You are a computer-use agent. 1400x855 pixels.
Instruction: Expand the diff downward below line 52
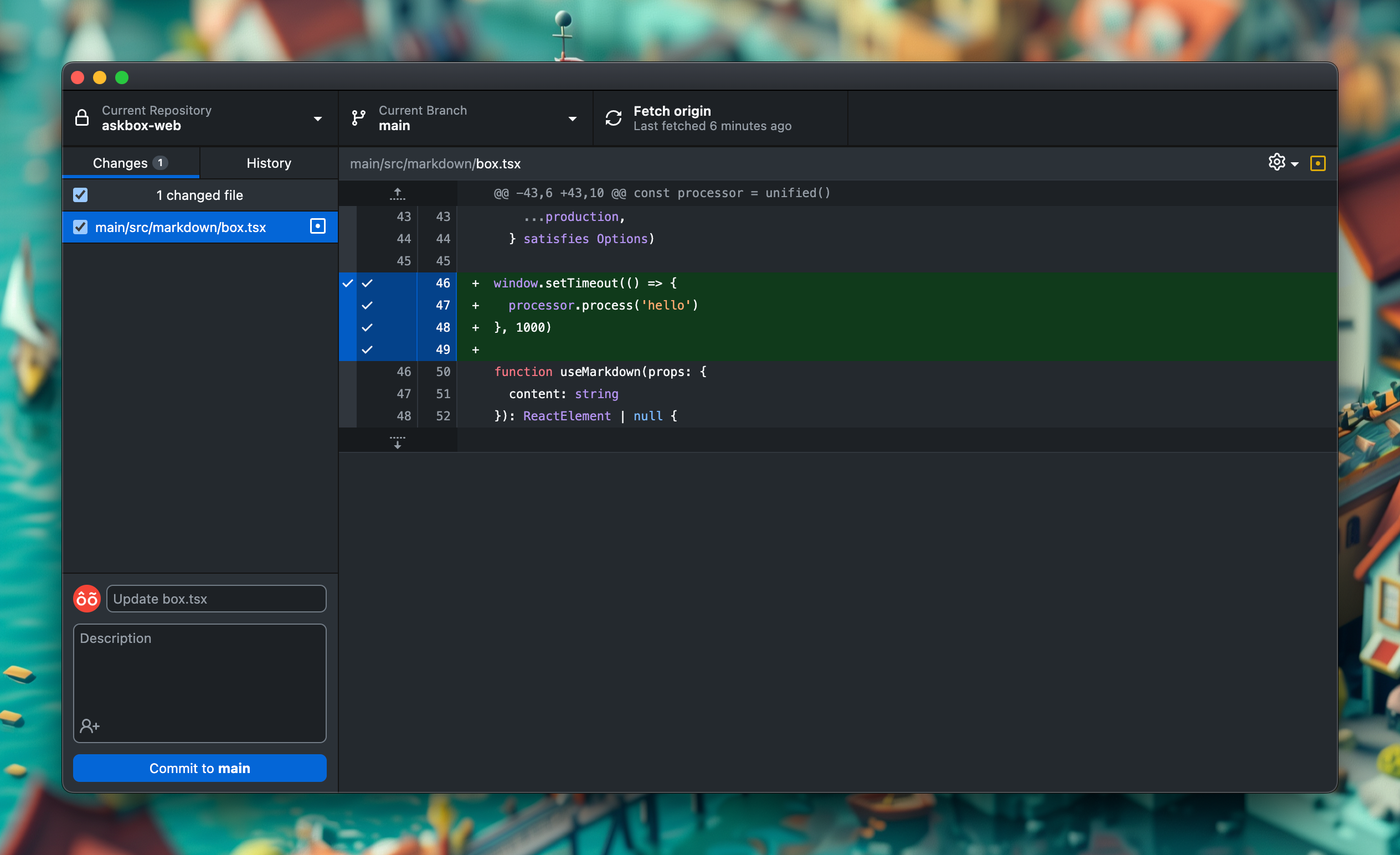coord(398,441)
